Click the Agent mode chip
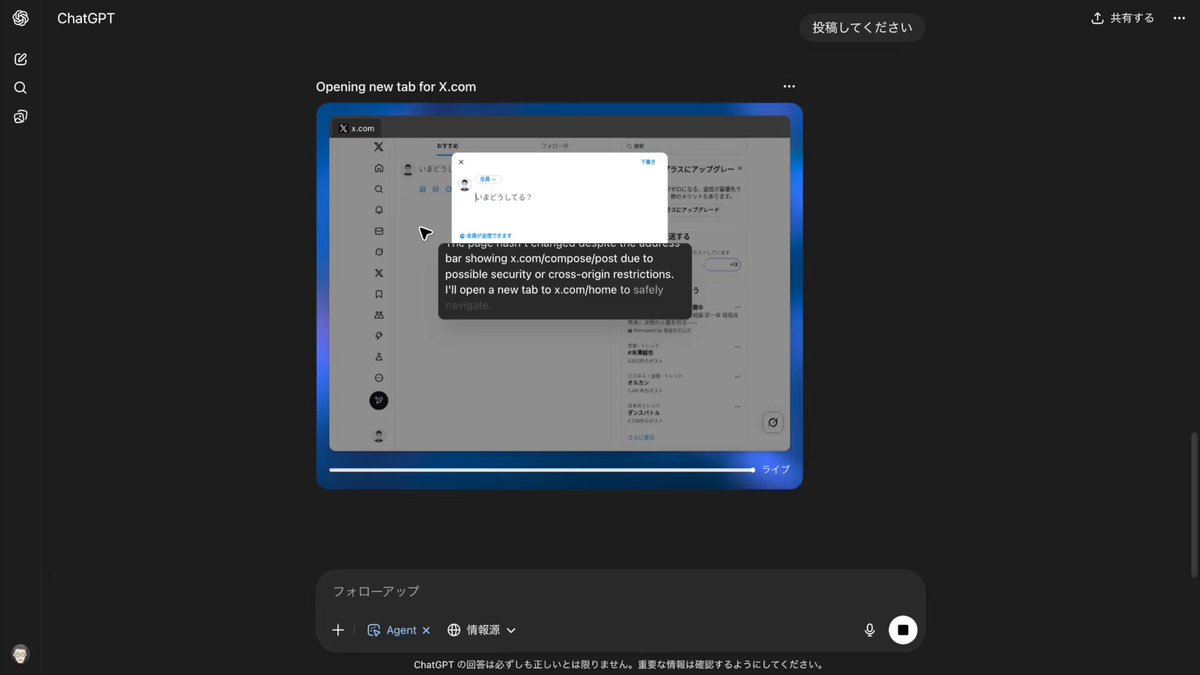1200x675 pixels. click(x=392, y=630)
